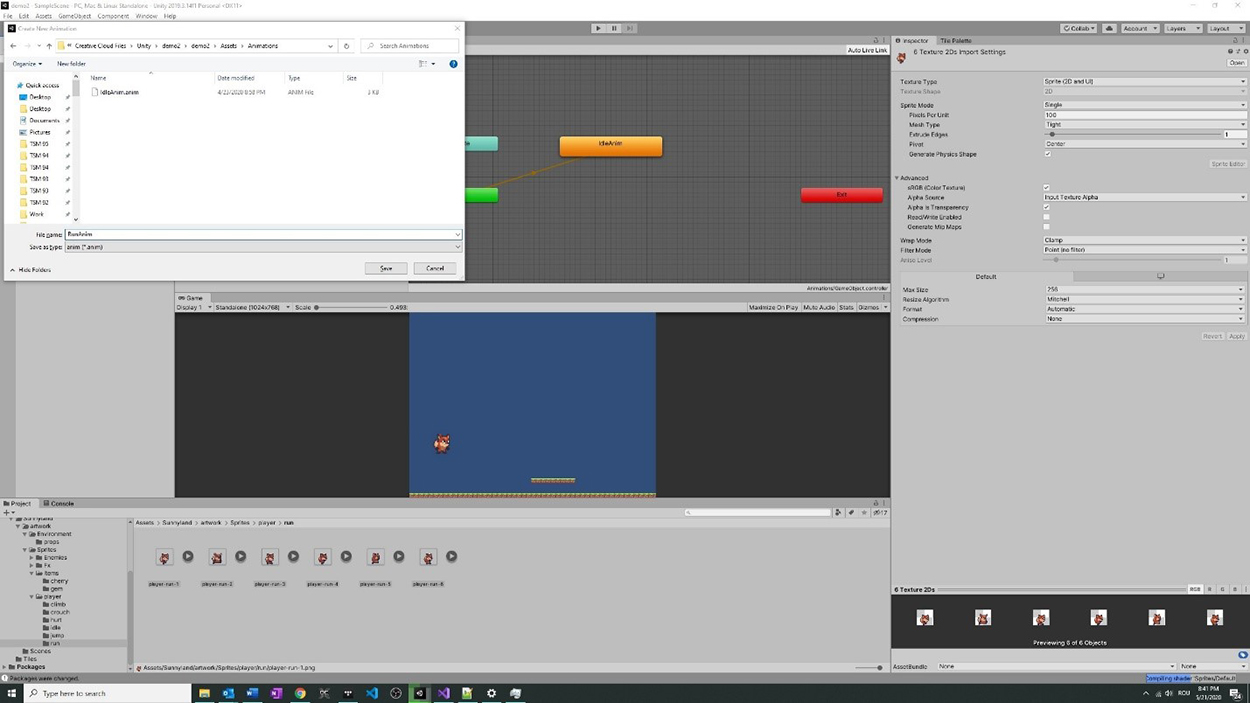
Task: Toggle Generate Physics Shape checkbox
Action: (1047, 154)
